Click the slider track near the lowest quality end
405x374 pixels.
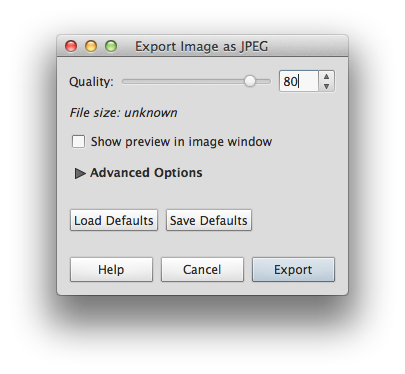125,81
